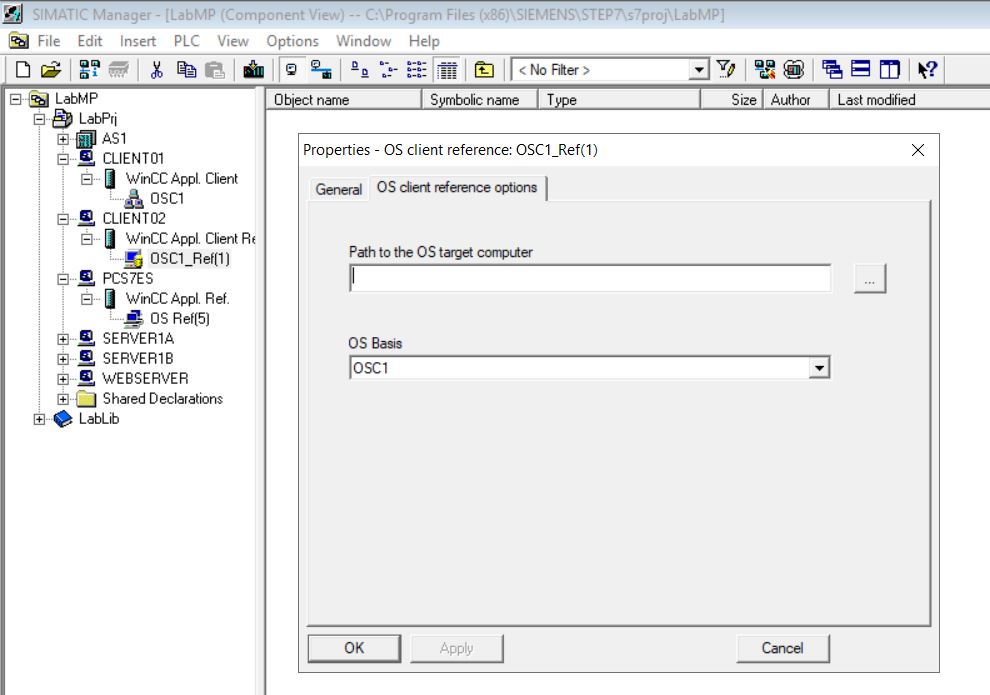Viewport: 990px width, 695px height.
Task: Collapse the LabMP root node
Action: pos(16,99)
